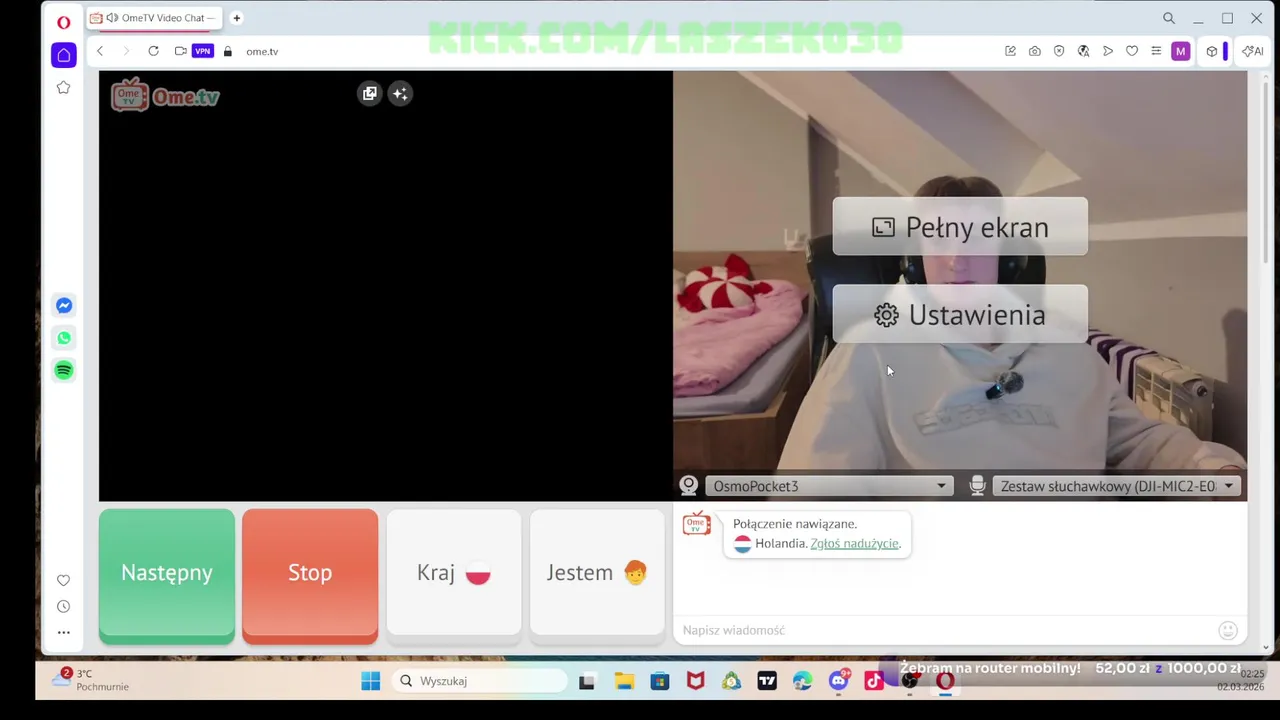Take a snapshot with camera toolbar icon
The image size is (1280, 720).
tap(1034, 51)
